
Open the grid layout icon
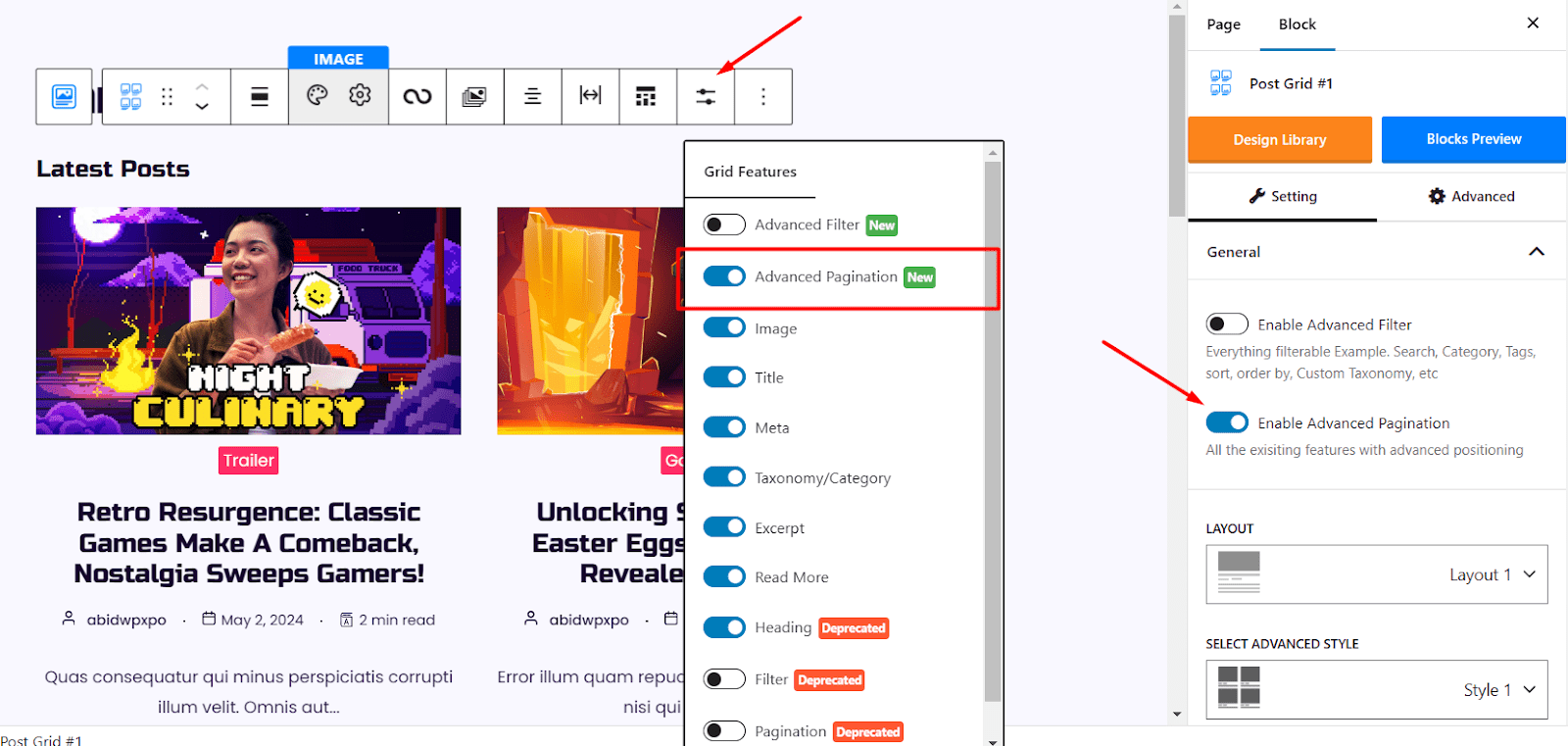pyautogui.click(x=646, y=96)
